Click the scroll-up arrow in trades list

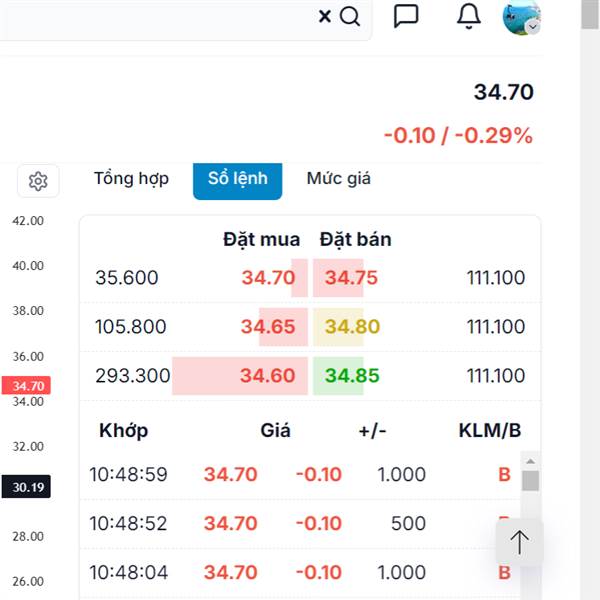click(x=530, y=461)
